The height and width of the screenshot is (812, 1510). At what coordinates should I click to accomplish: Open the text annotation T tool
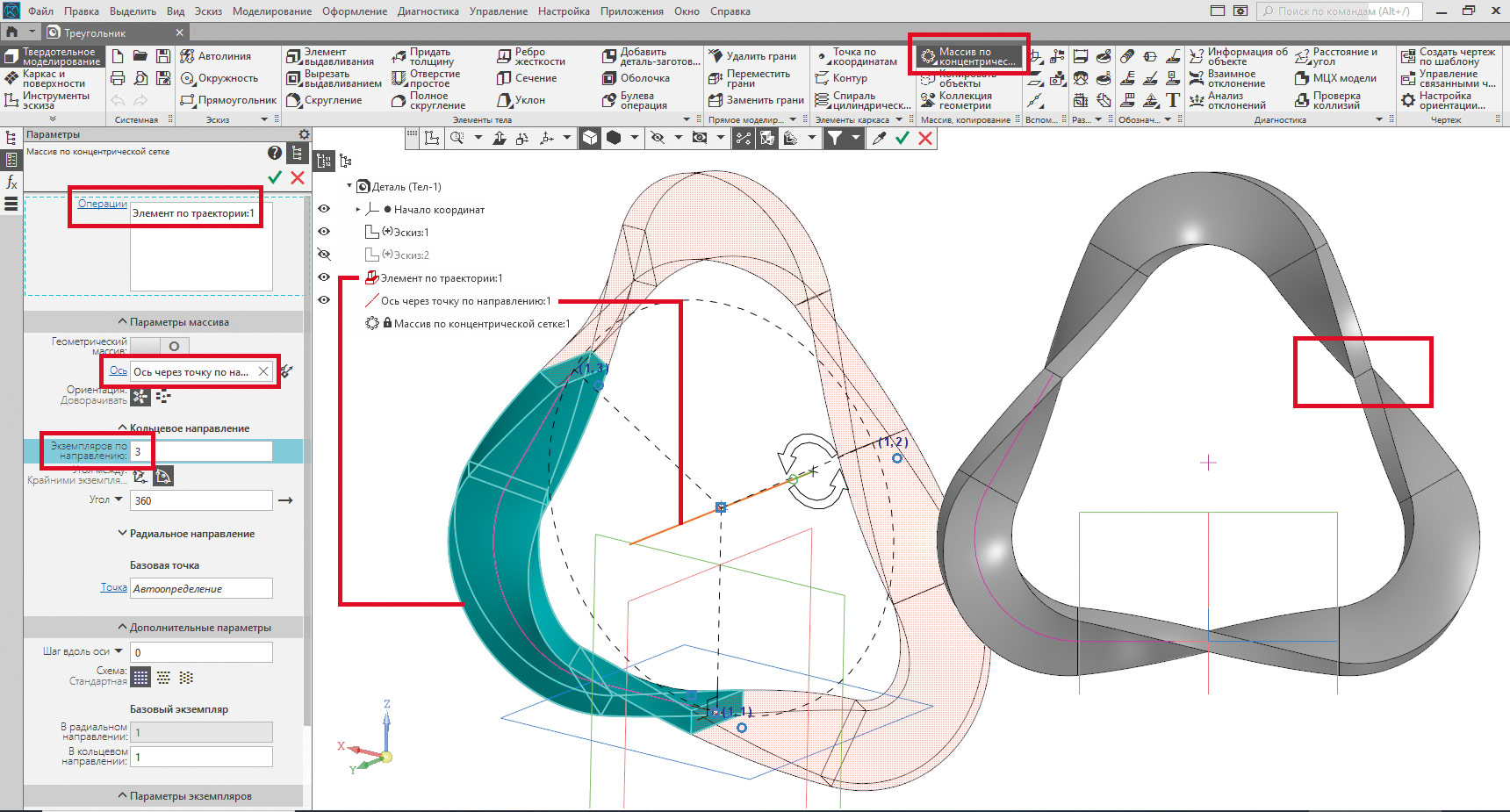[x=1172, y=100]
